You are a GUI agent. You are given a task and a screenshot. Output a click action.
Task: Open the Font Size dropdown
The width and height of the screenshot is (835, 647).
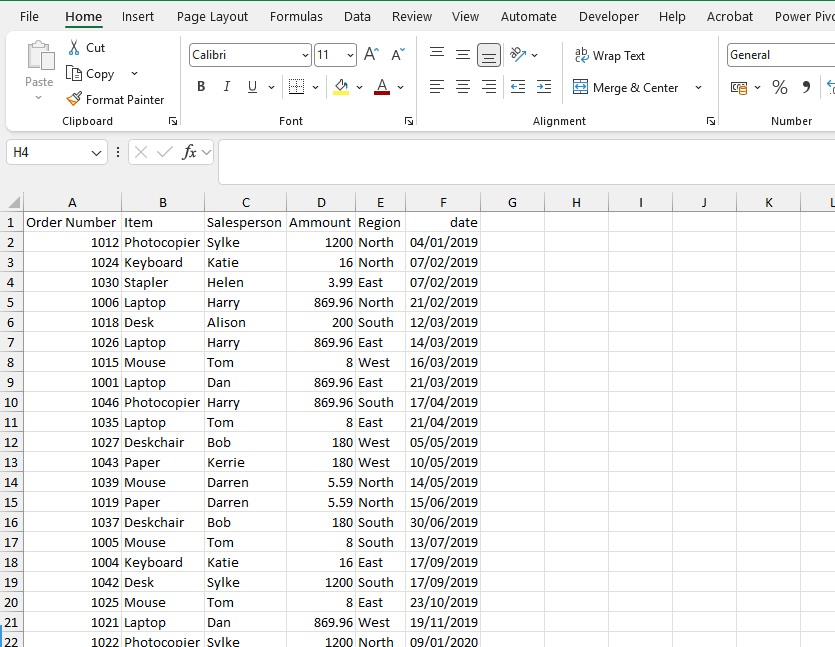347,54
